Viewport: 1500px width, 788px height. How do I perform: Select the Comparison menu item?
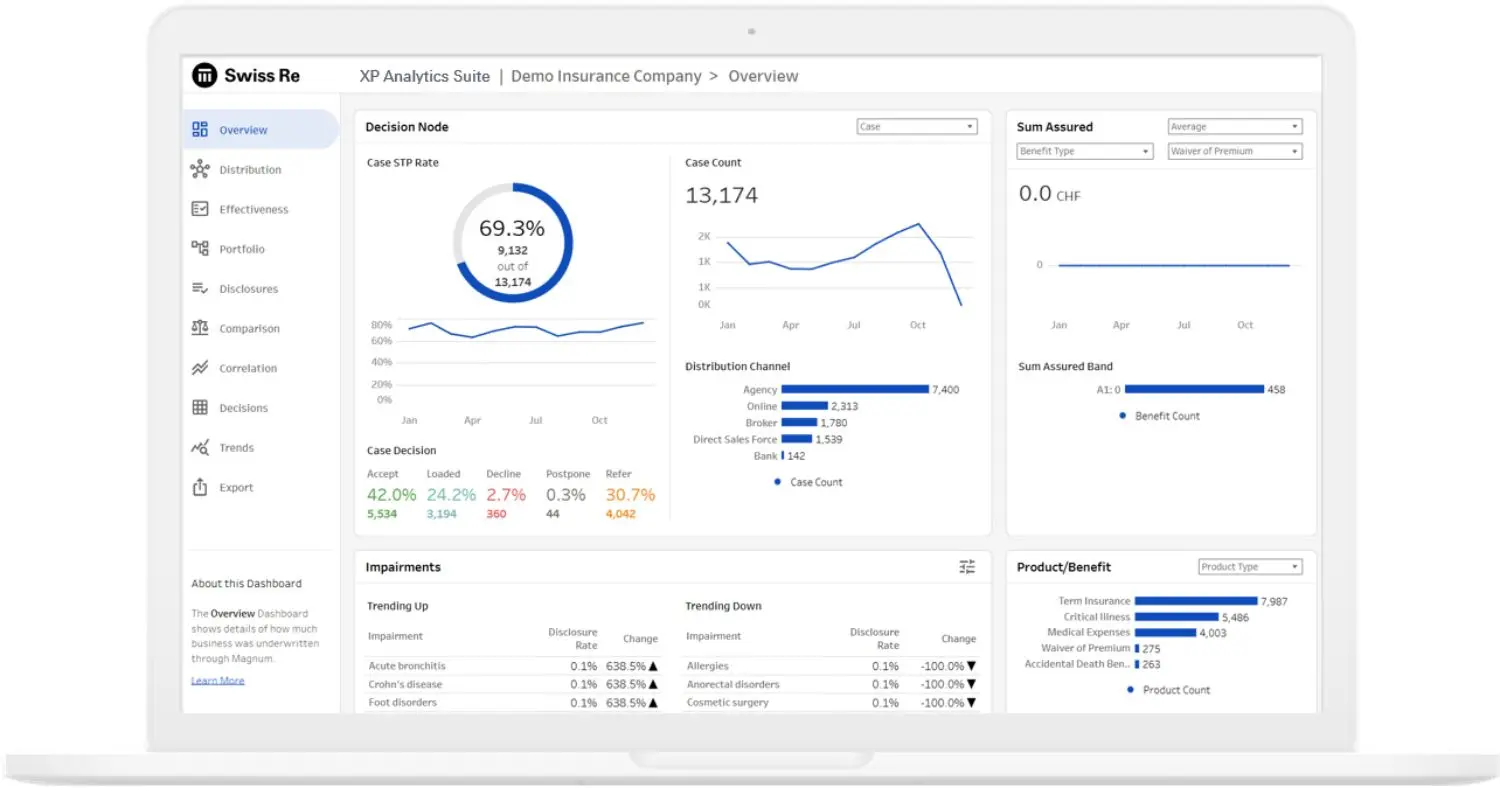point(249,328)
